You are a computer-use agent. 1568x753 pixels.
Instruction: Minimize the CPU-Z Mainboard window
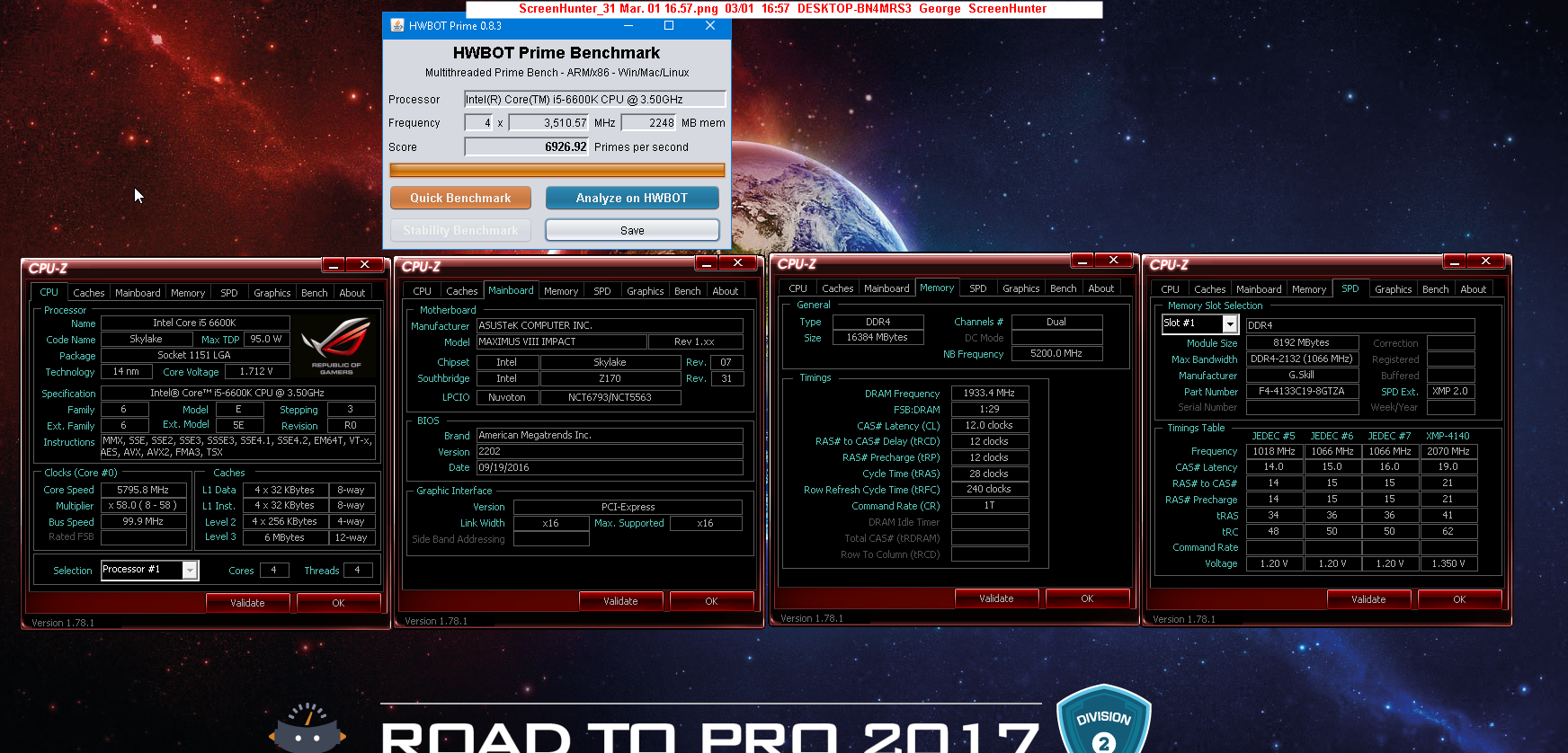(707, 262)
